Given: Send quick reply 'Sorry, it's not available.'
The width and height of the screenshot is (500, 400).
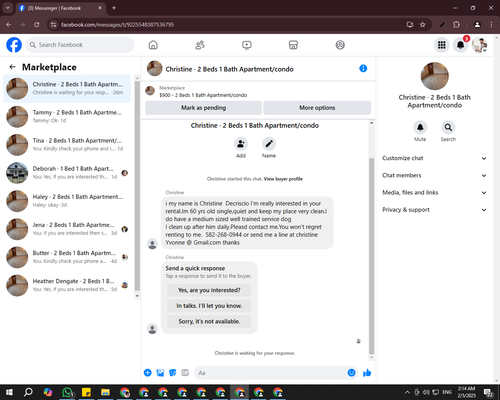Looking at the screenshot, I should [x=209, y=321].
